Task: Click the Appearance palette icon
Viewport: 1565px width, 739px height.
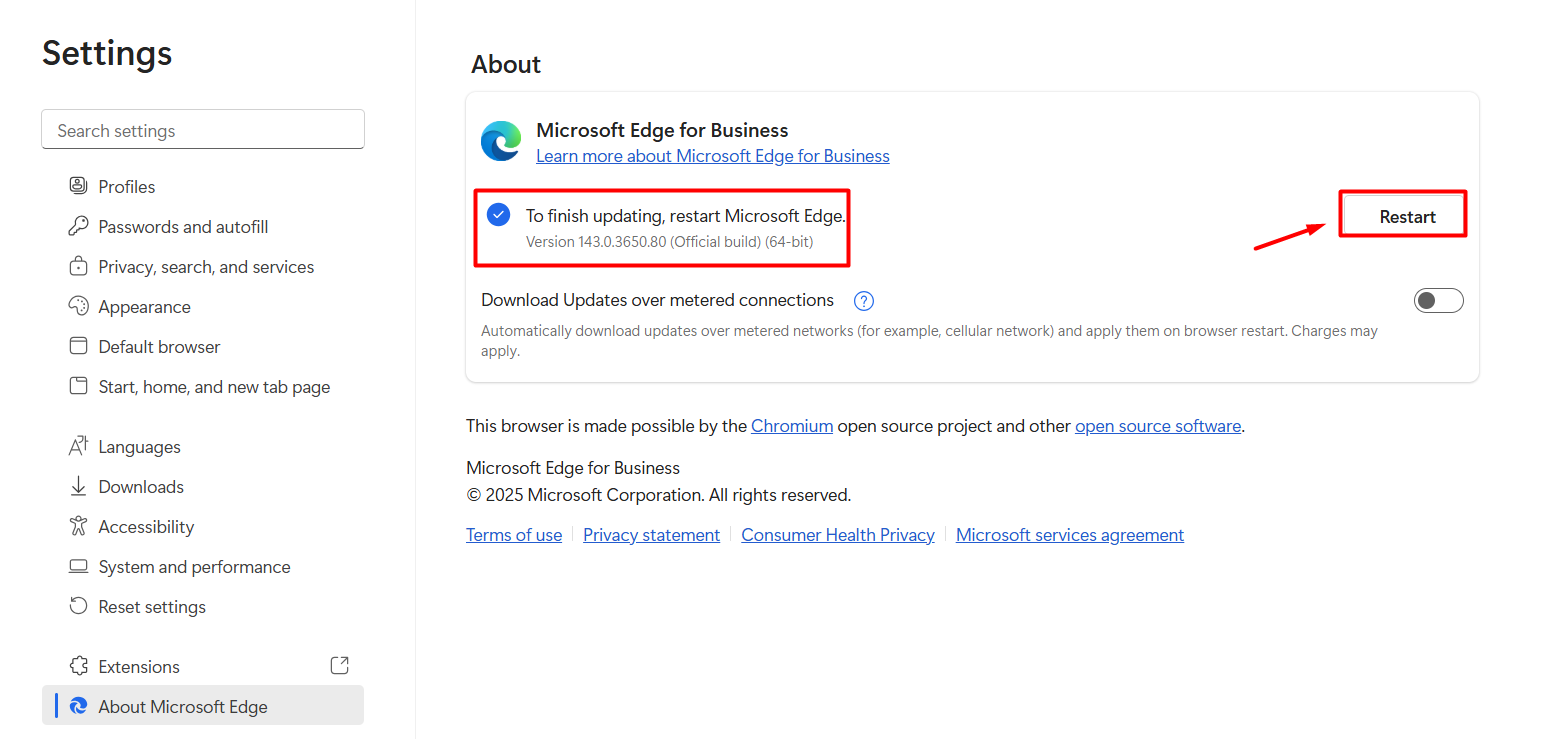Action: click(x=78, y=307)
